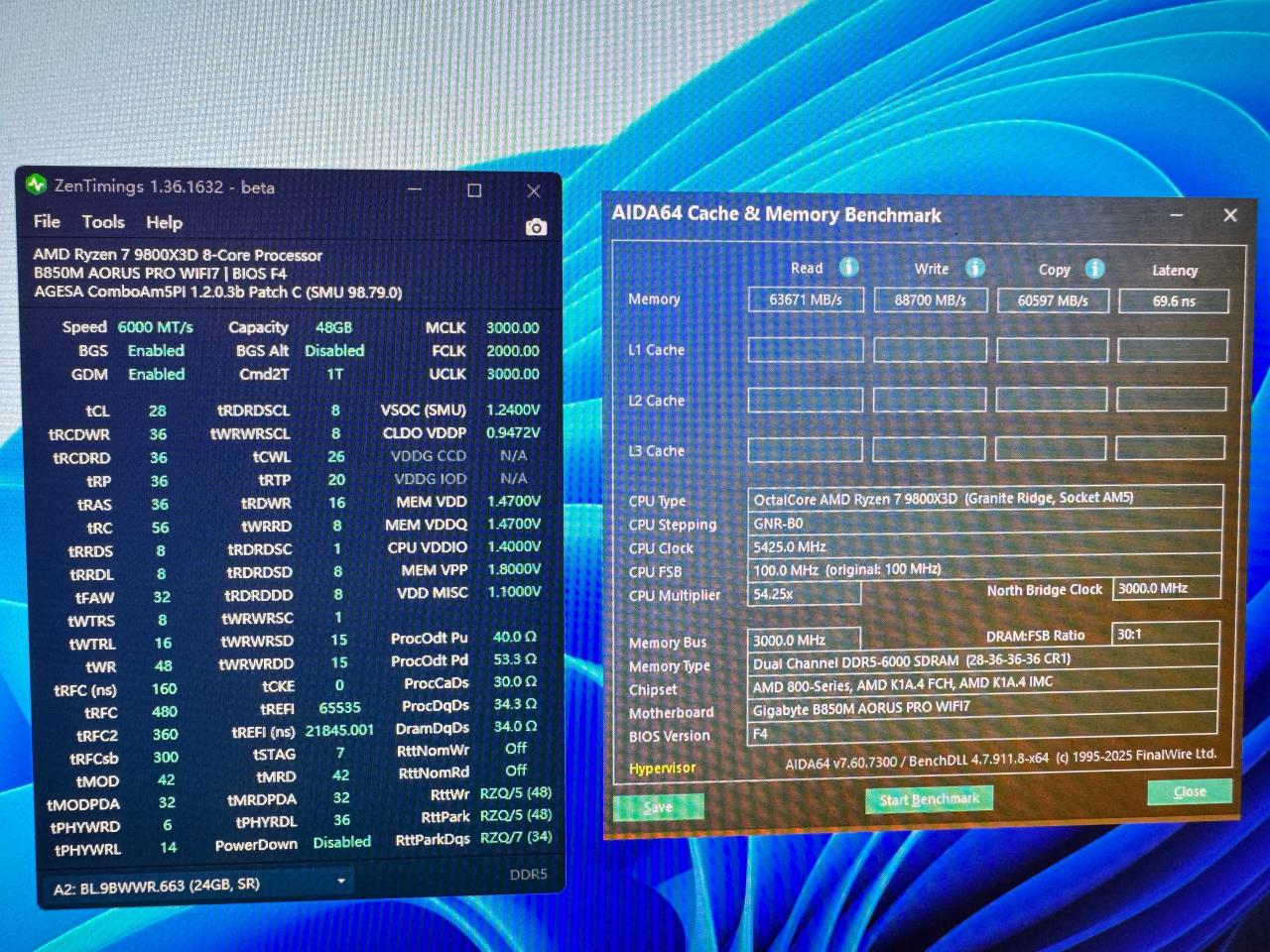The width and height of the screenshot is (1270, 952).
Task: Click the BGS Alt value Disabled
Action: [x=334, y=351]
